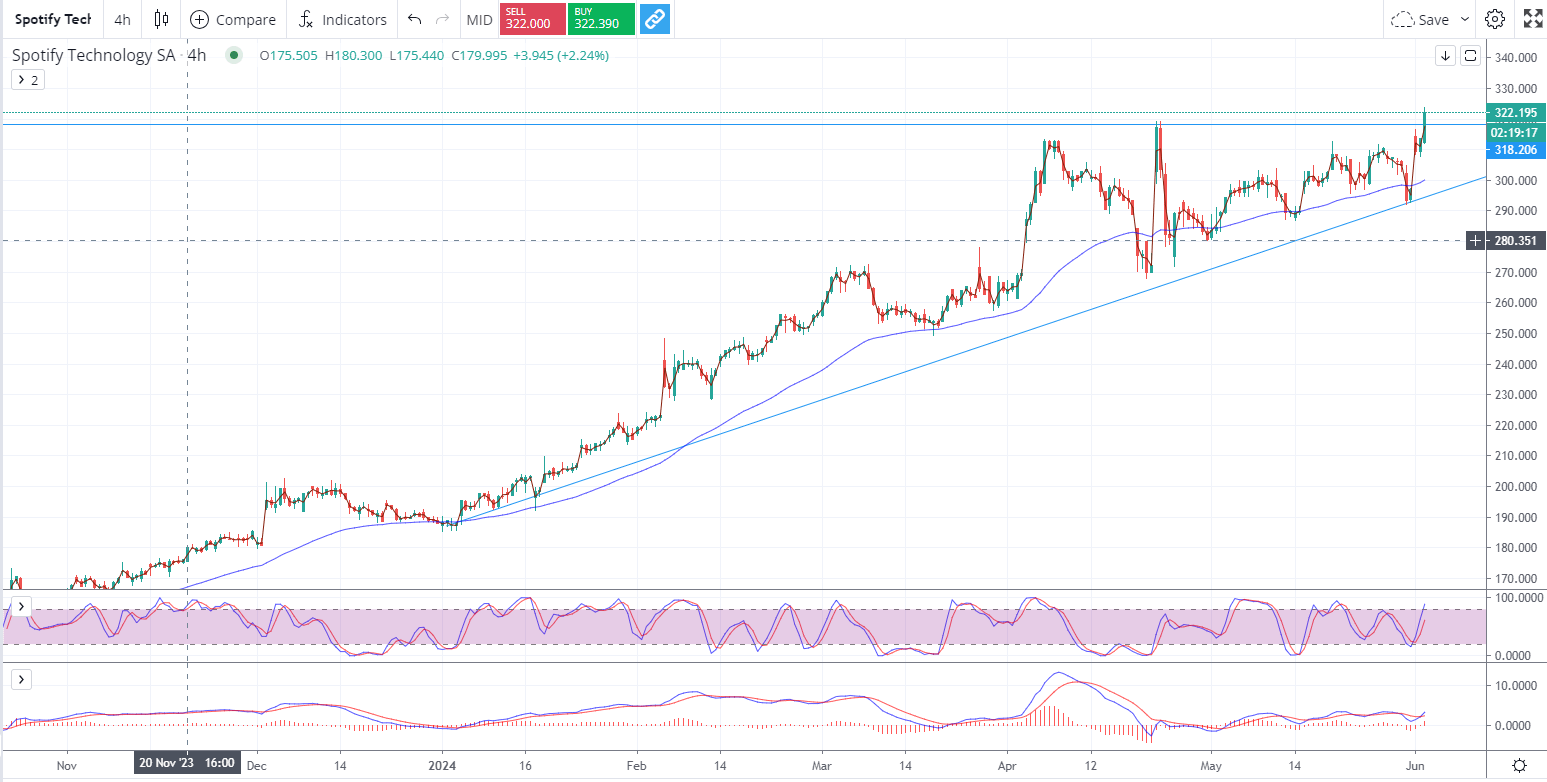Click the 300.000 price scale label
This screenshot has height=782, width=1547.
[1515, 180]
